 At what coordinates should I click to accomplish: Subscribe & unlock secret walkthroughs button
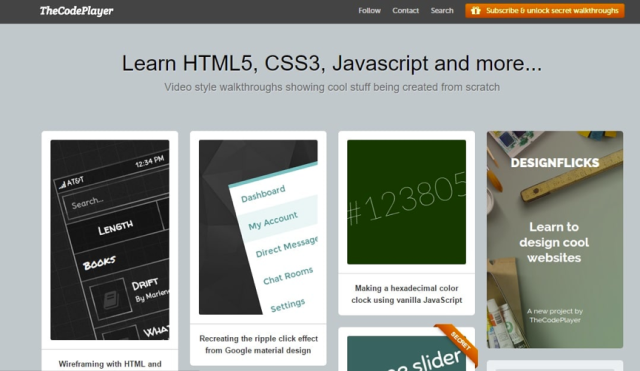click(x=545, y=11)
